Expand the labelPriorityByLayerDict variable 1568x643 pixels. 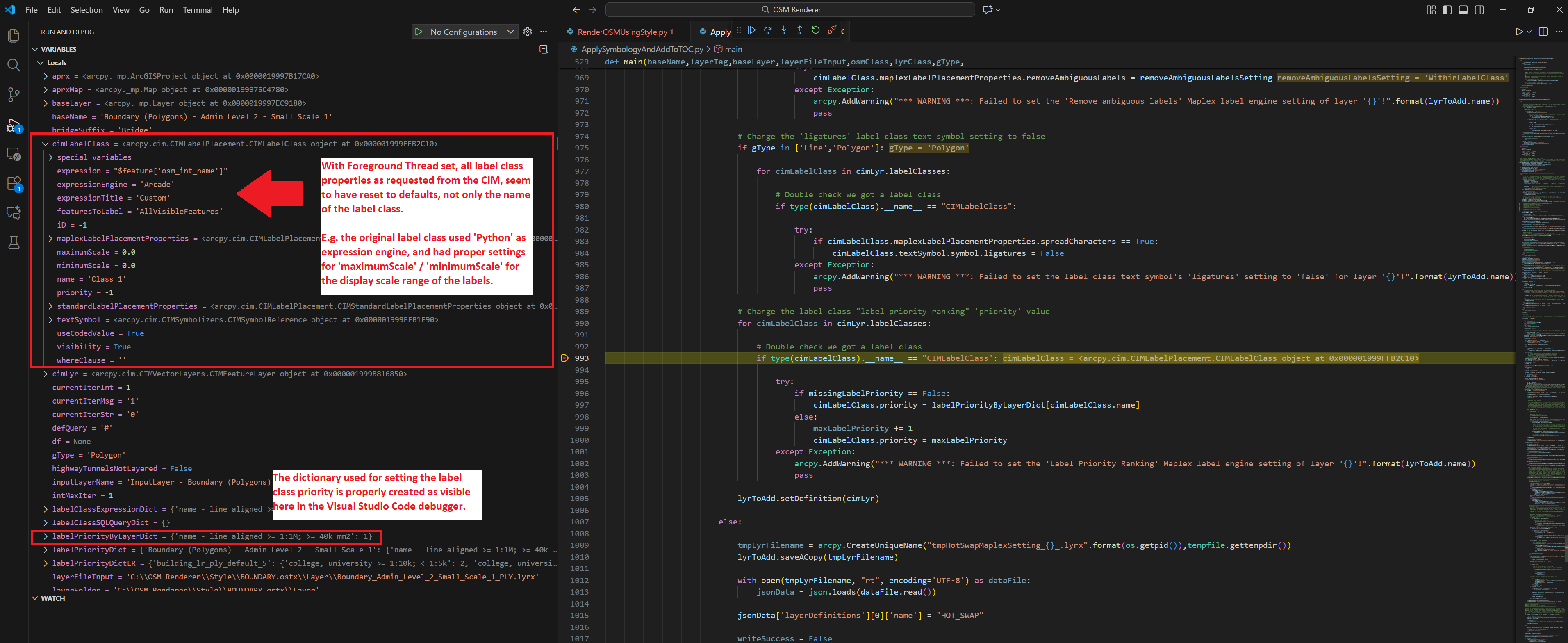pos(45,536)
